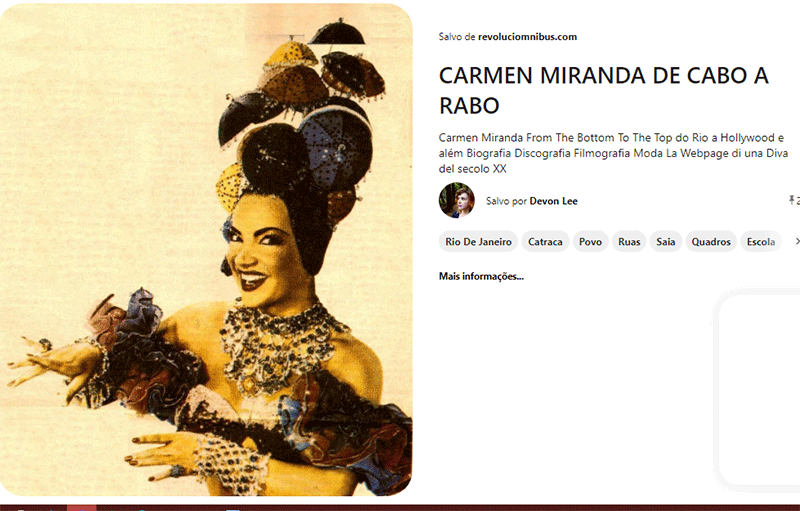Viewport: 800px width, 511px height.
Task: Select the Saia tag chip
Action: pos(665,242)
